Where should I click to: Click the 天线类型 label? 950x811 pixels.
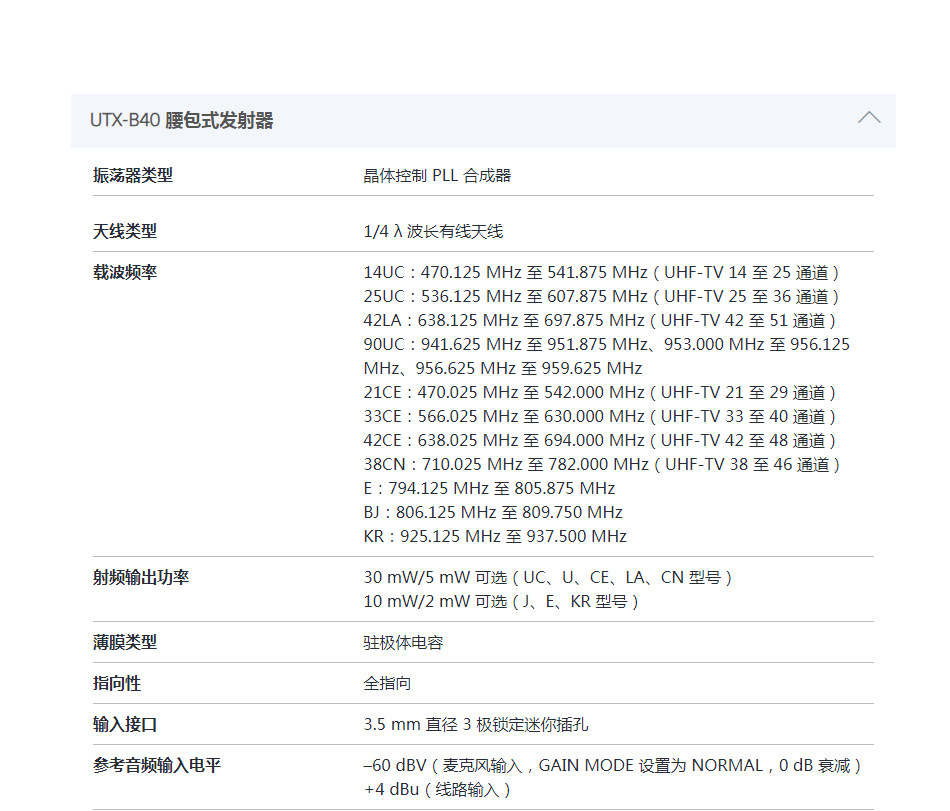point(125,231)
